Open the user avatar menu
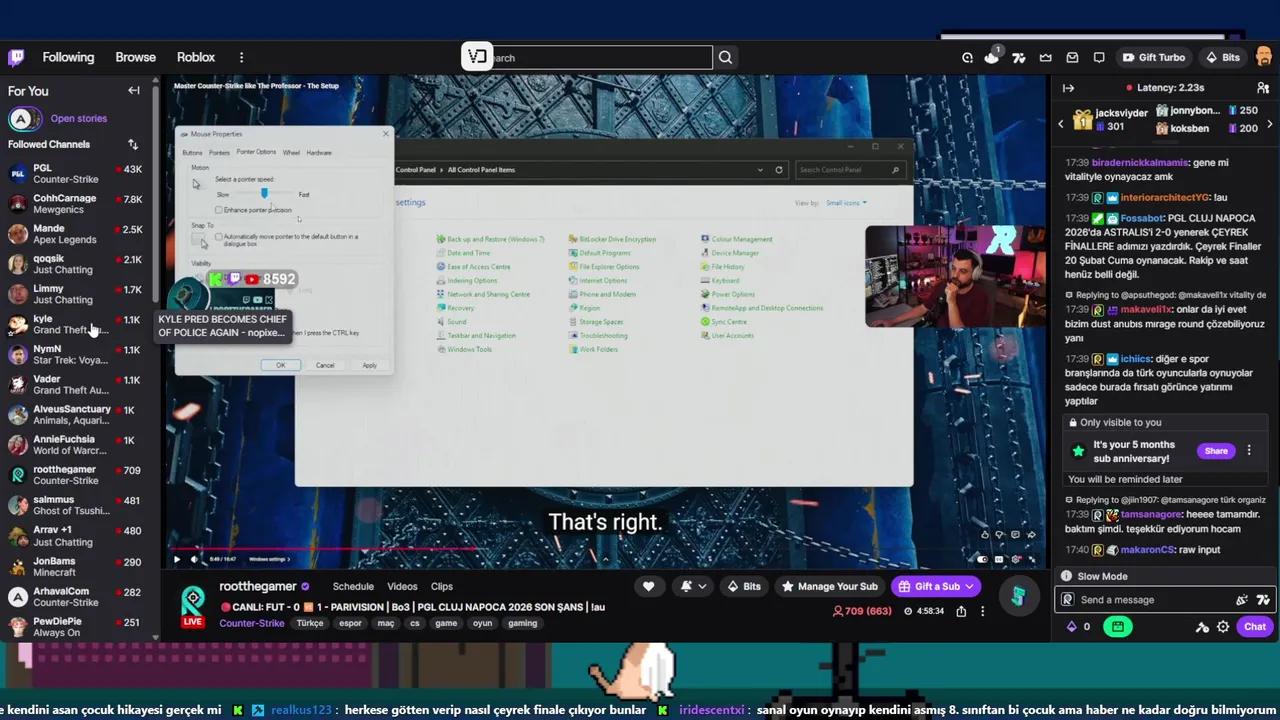The width and height of the screenshot is (1280, 720). (1263, 57)
